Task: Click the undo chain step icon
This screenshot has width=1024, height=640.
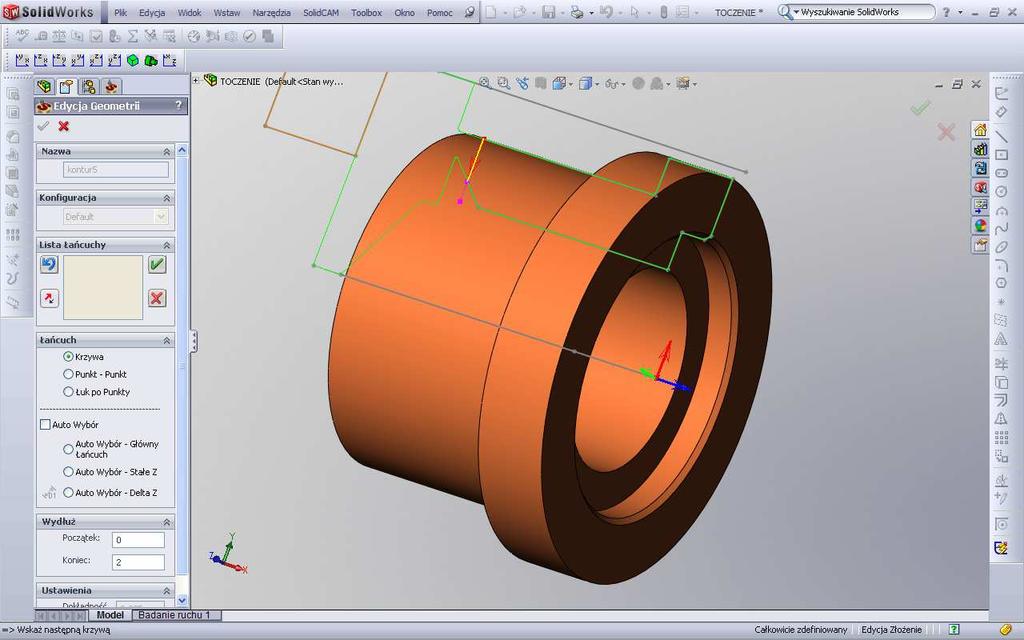Action: point(49,264)
